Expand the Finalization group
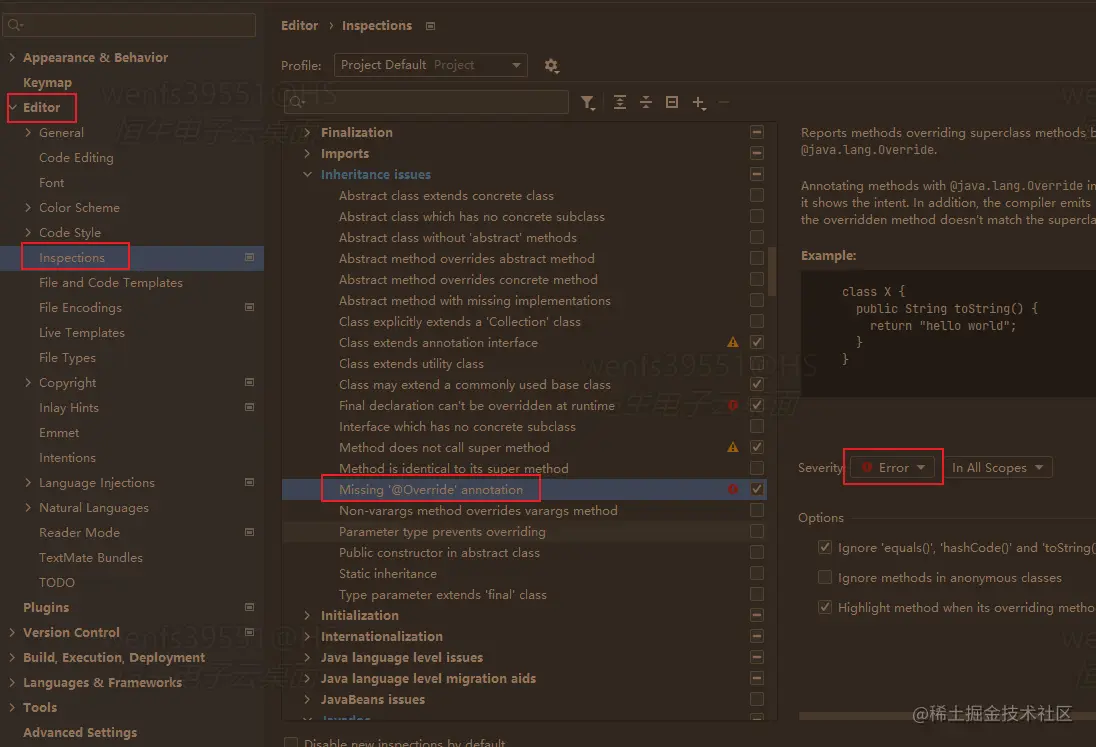The image size is (1096, 747). click(308, 133)
